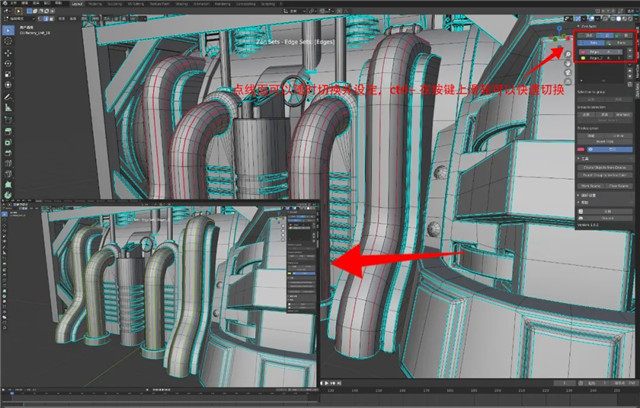Viewport: 640px width, 408px height.
Task: Open the Layout workspace tab
Action: click(x=79, y=4)
